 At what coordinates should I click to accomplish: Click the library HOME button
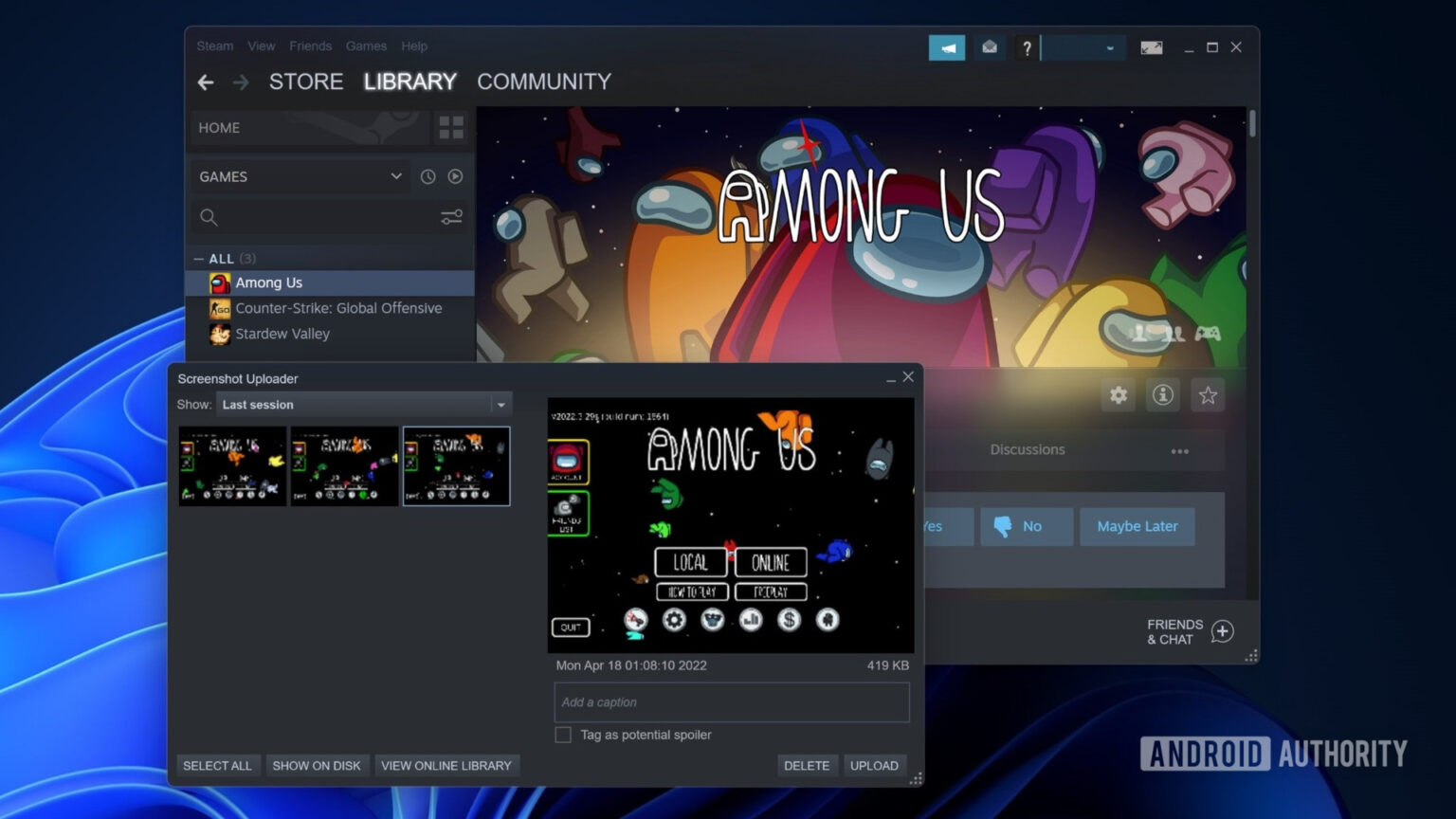click(309, 127)
